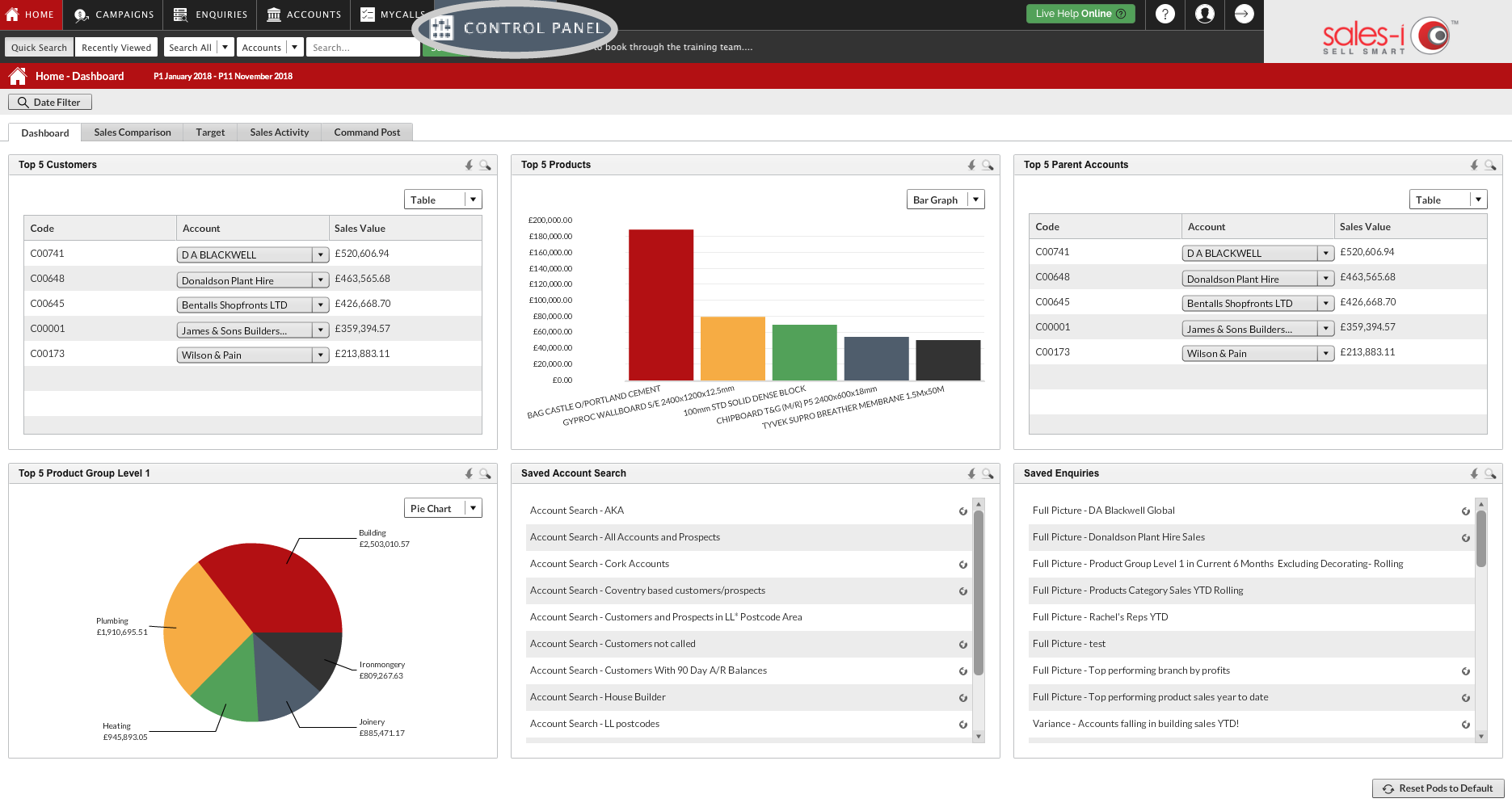Click the icon beside Customers With 90 Day A/R Balances
This screenshot has height=807, width=1512.
(963, 671)
